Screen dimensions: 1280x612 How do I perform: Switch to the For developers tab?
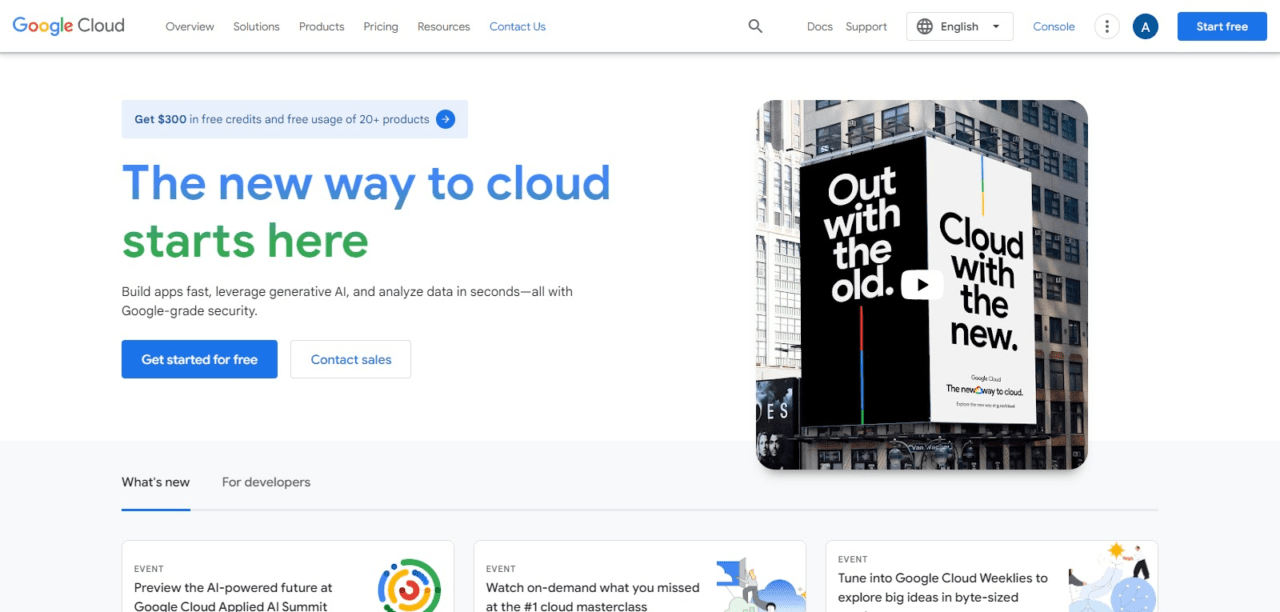(x=266, y=482)
